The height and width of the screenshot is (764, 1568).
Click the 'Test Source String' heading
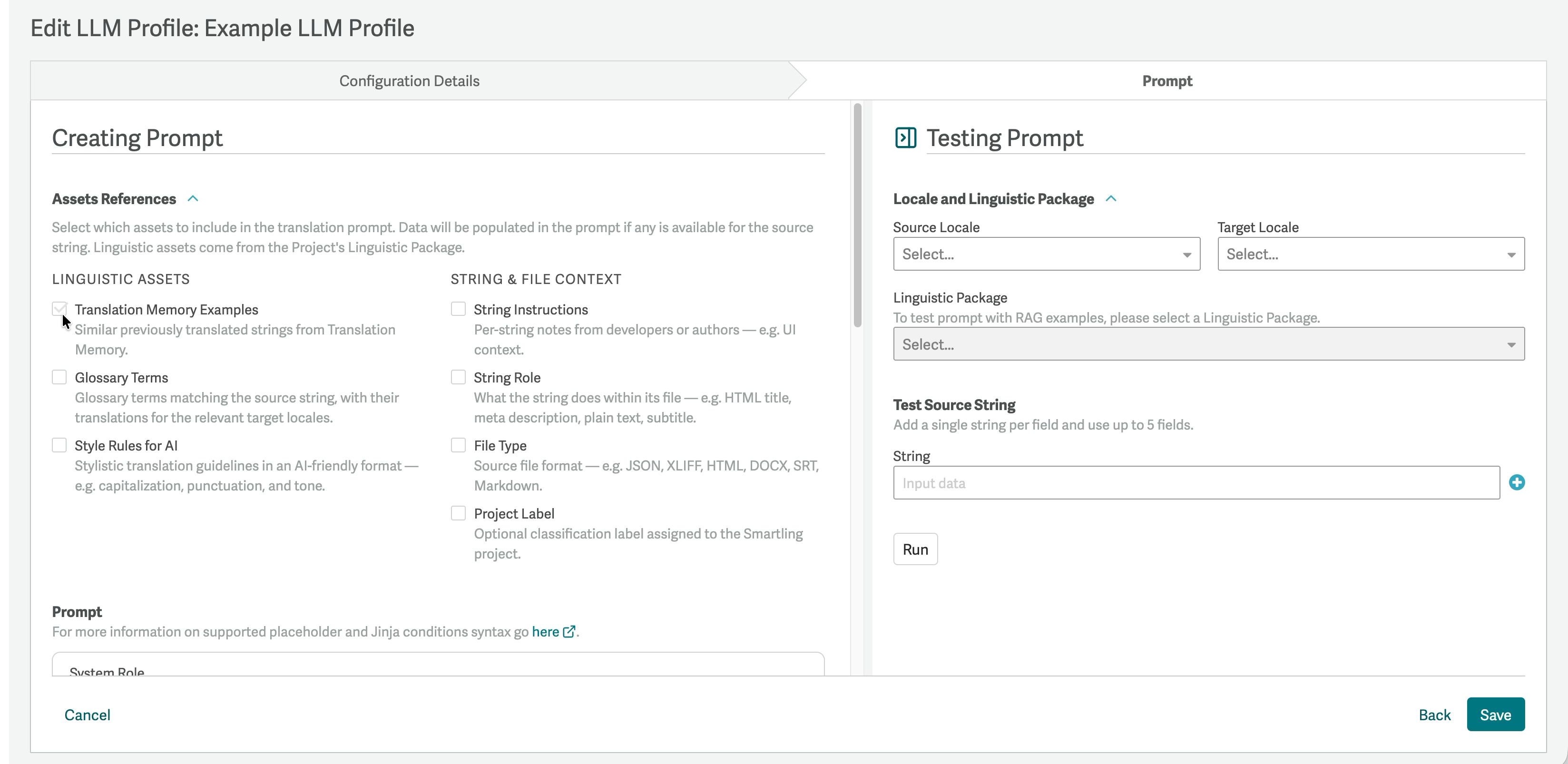tap(954, 405)
